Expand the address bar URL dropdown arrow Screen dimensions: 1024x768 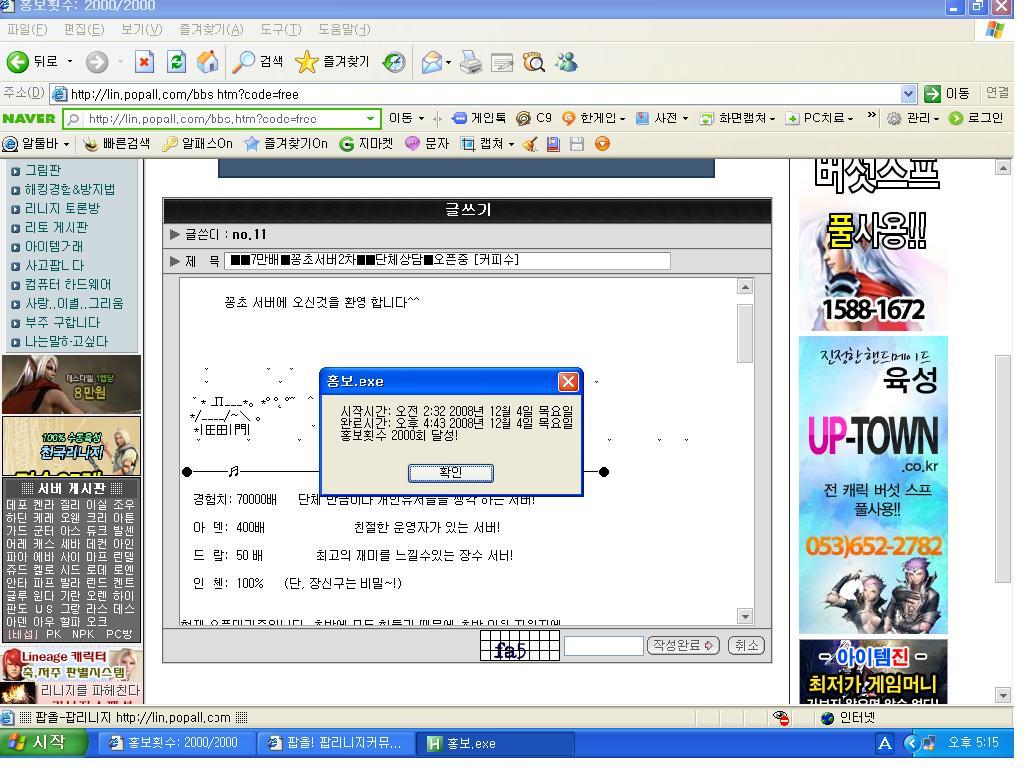click(908, 94)
